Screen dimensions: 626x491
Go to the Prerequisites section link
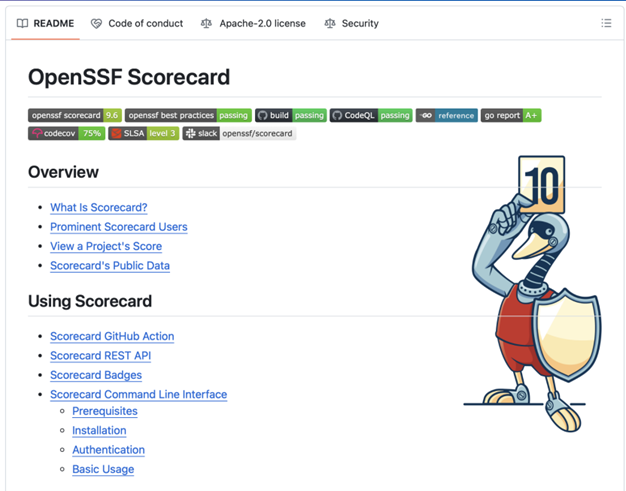(105, 411)
